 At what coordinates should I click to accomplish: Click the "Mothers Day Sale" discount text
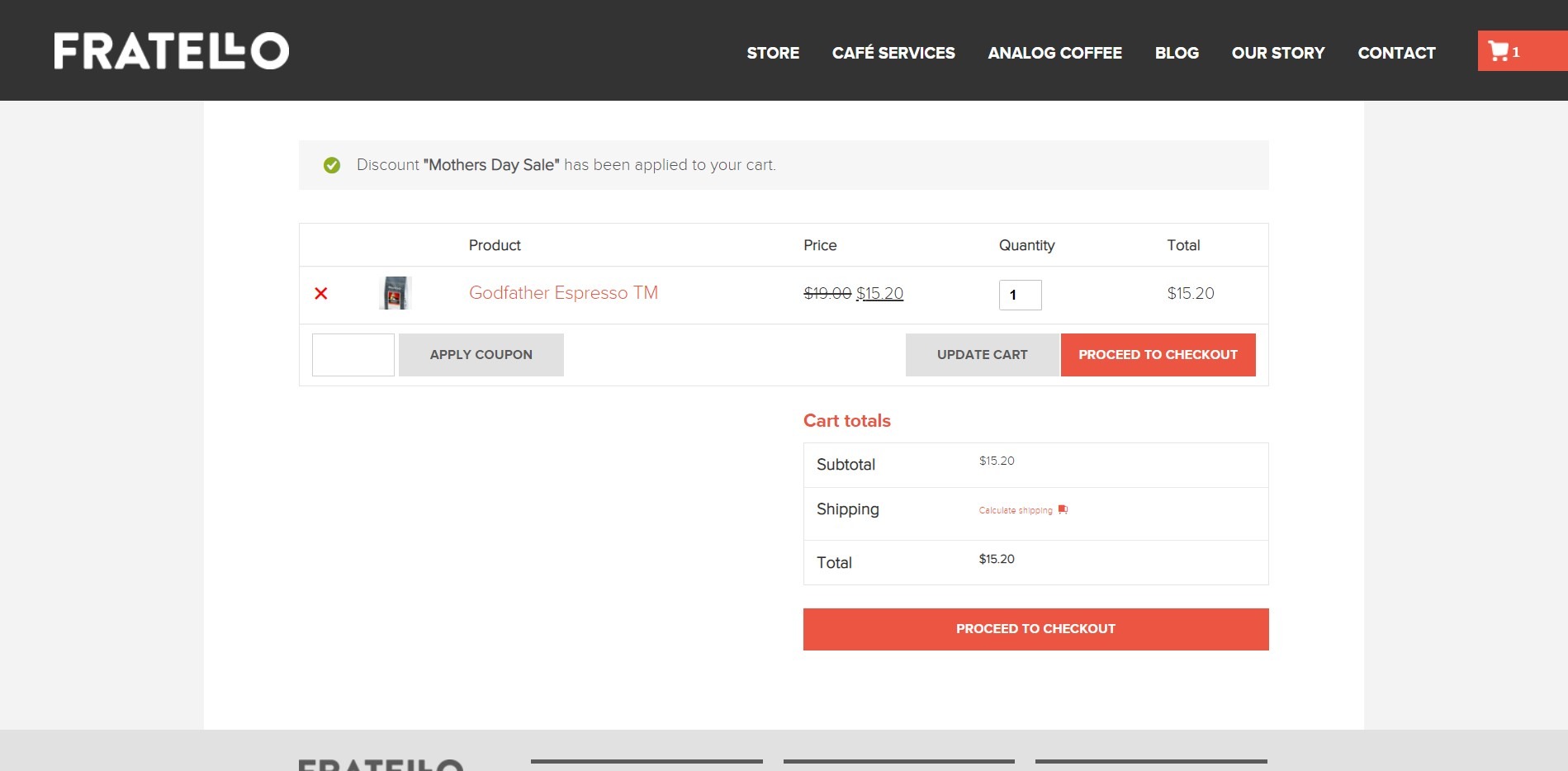491,165
